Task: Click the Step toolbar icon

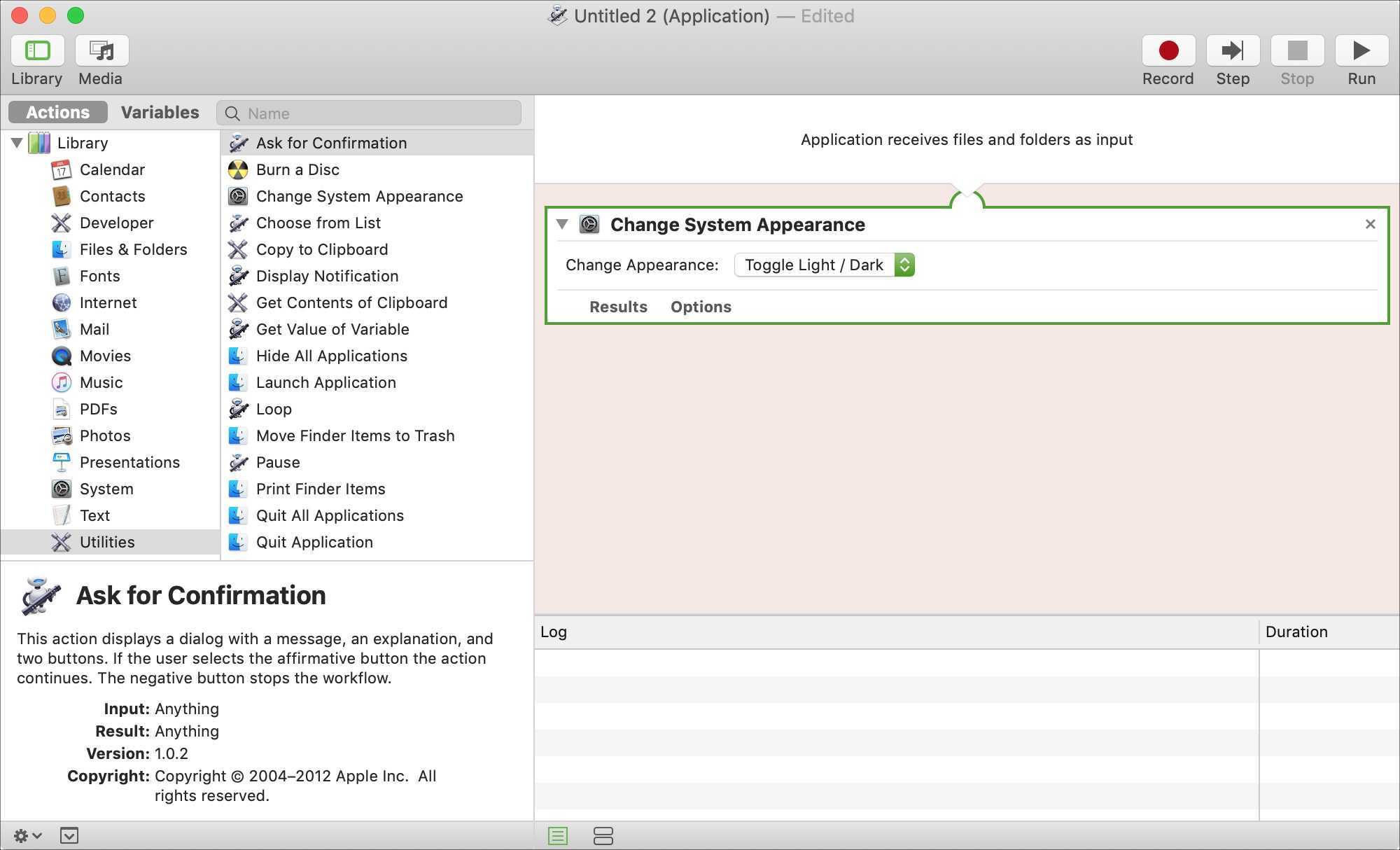Action: (1232, 51)
